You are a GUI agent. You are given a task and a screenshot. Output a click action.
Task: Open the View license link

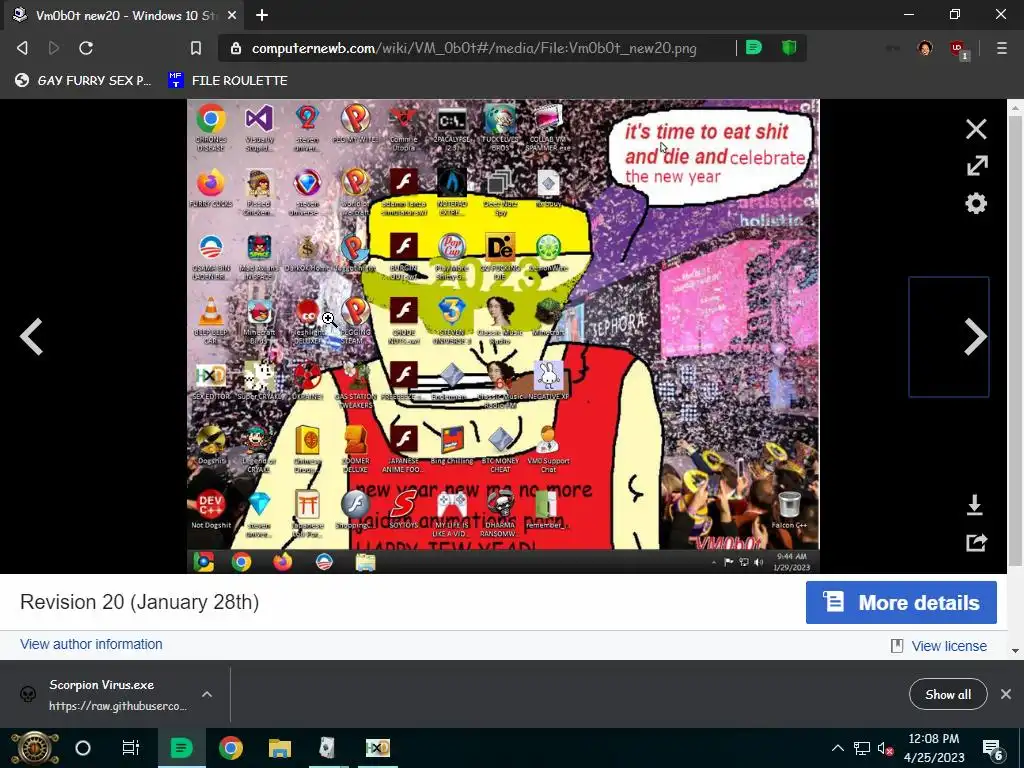tap(949, 646)
